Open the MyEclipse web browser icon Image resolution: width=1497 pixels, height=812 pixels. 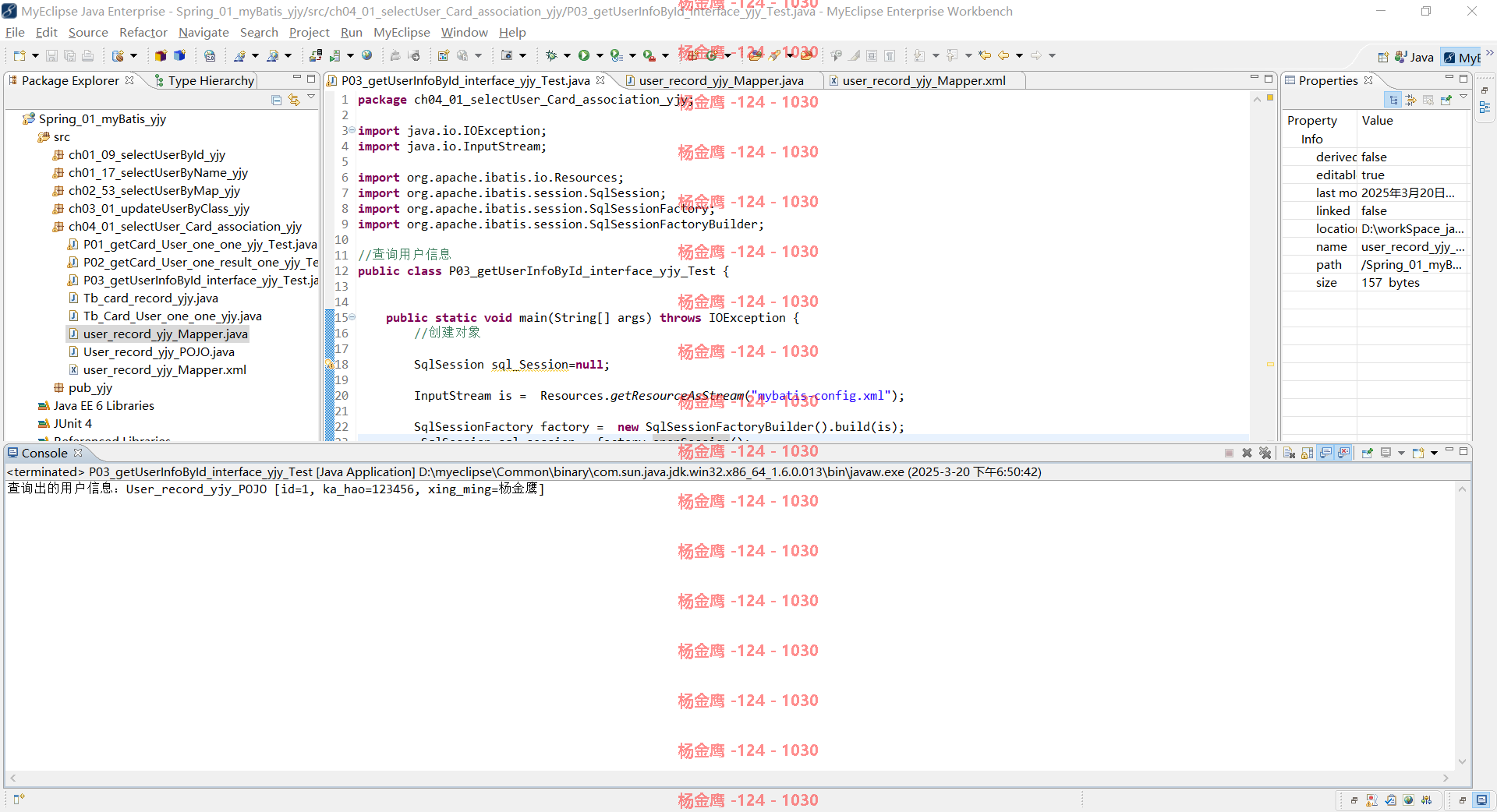[366, 55]
